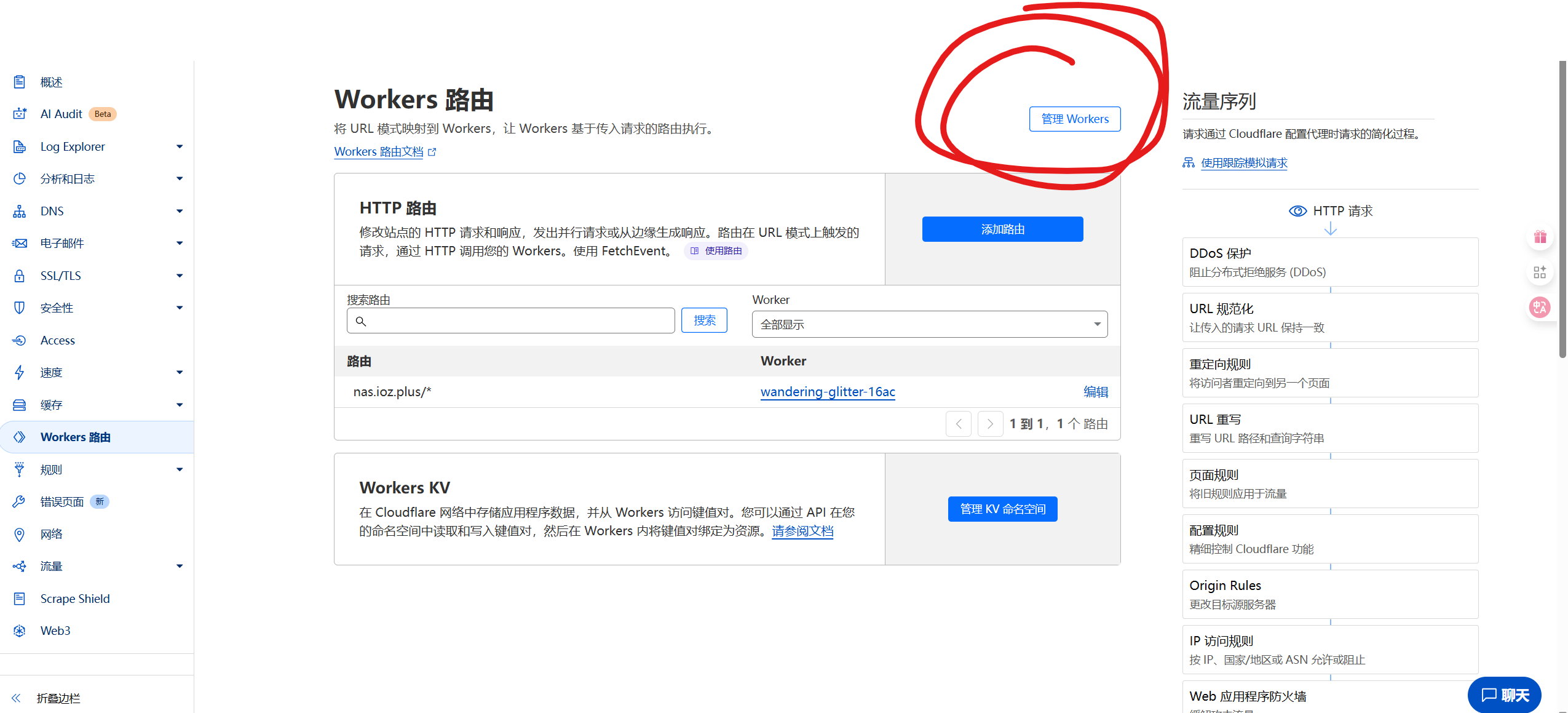Click the 安全性 shield icon
1568x713 pixels.
[20, 308]
